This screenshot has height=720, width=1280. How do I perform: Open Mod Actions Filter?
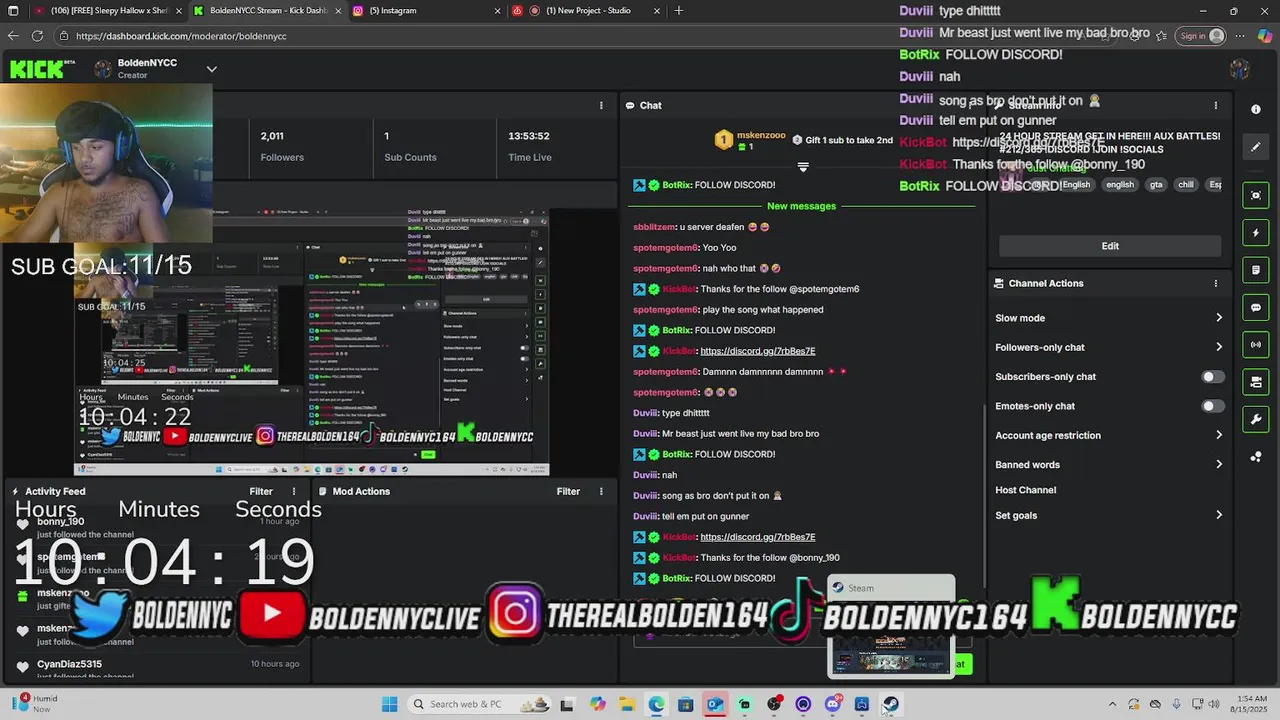tap(568, 491)
